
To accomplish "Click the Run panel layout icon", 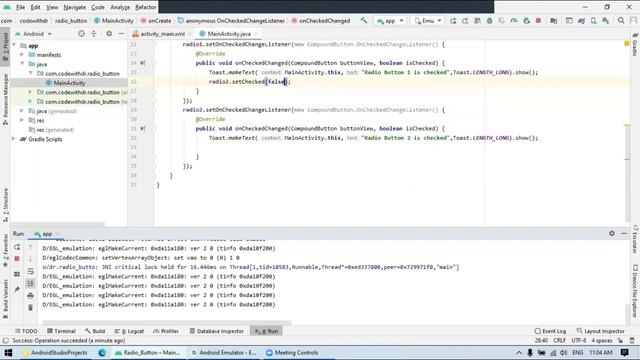I will (x=17, y=274).
